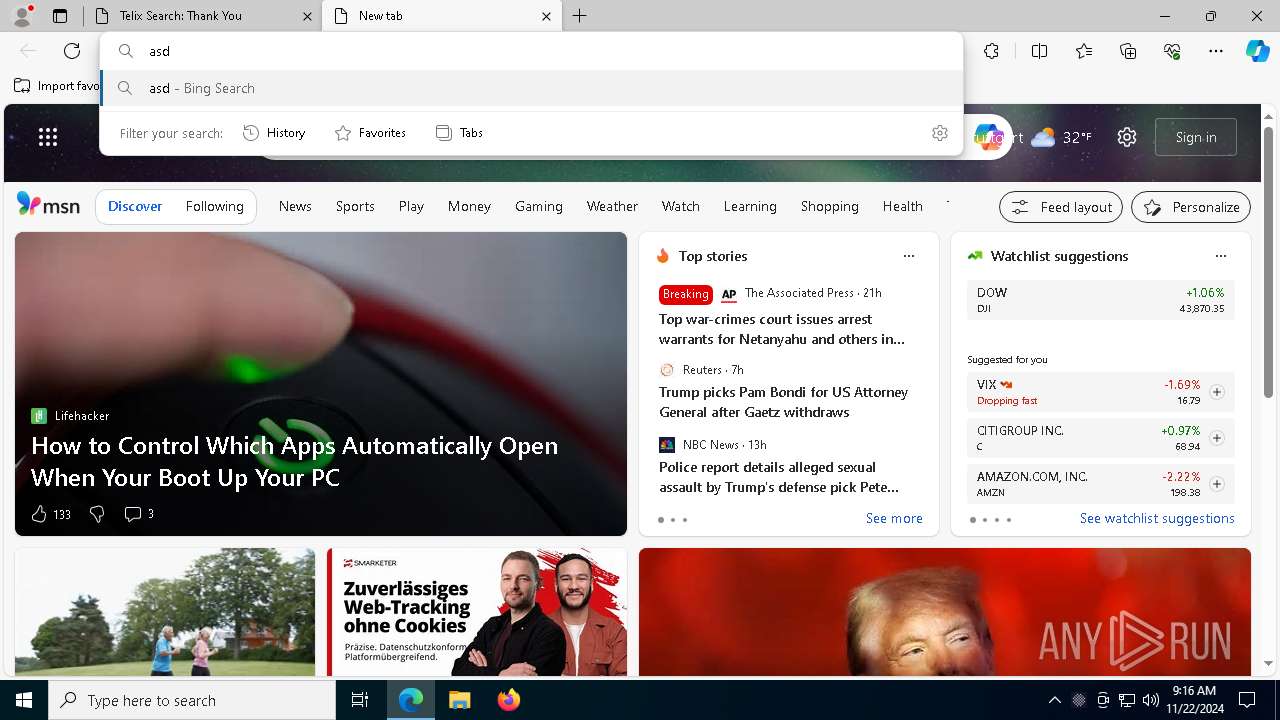This screenshot has height=720, width=1280.
Task: Toggle the split screen icon
Action: pyautogui.click(x=1039, y=51)
